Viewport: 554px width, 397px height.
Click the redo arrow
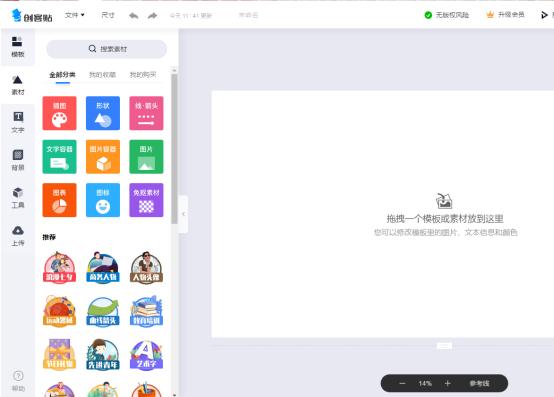tap(153, 16)
